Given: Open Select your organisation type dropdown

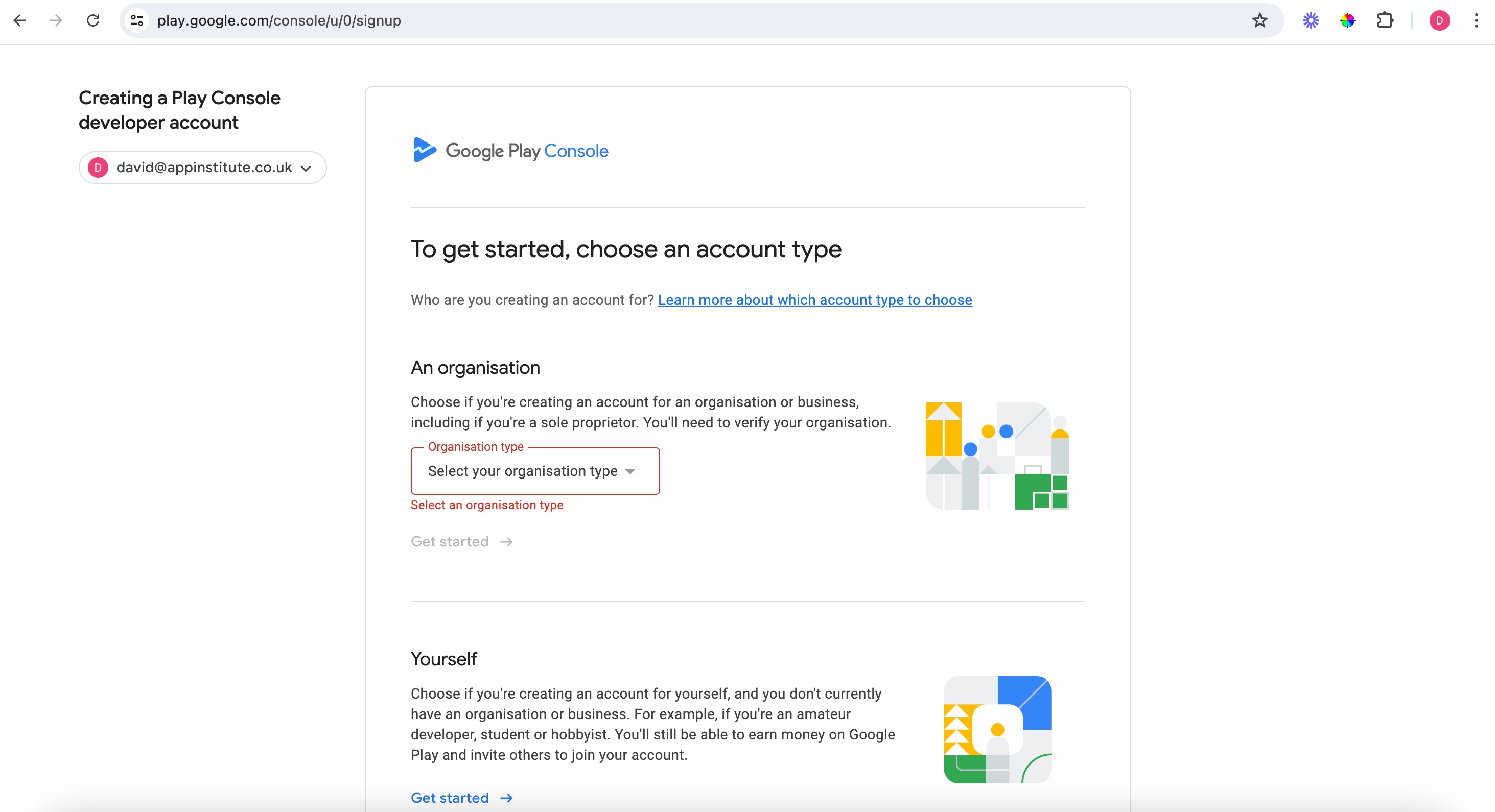Looking at the screenshot, I should (x=522, y=471).
